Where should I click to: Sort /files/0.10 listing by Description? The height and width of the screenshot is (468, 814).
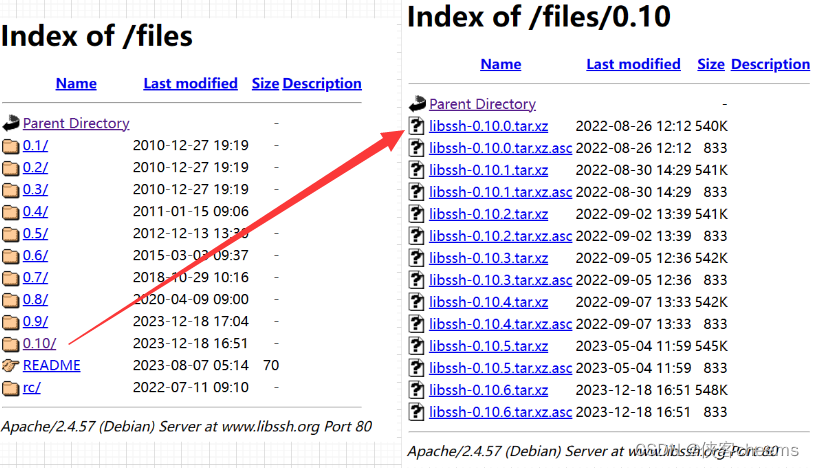tap(770, 64)
